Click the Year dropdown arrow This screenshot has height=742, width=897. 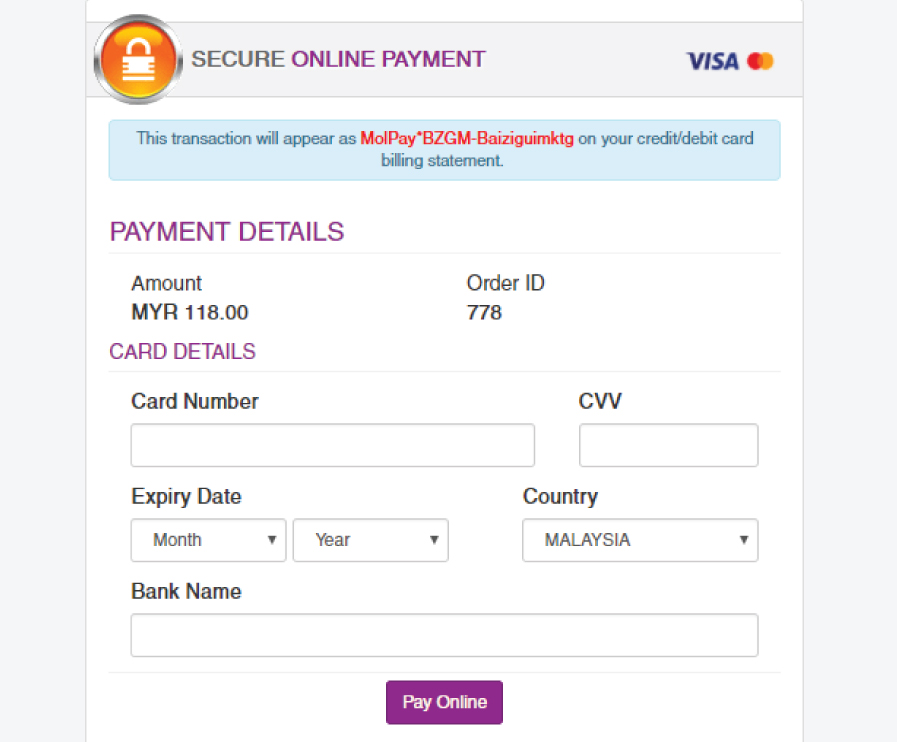coord(434,539)
